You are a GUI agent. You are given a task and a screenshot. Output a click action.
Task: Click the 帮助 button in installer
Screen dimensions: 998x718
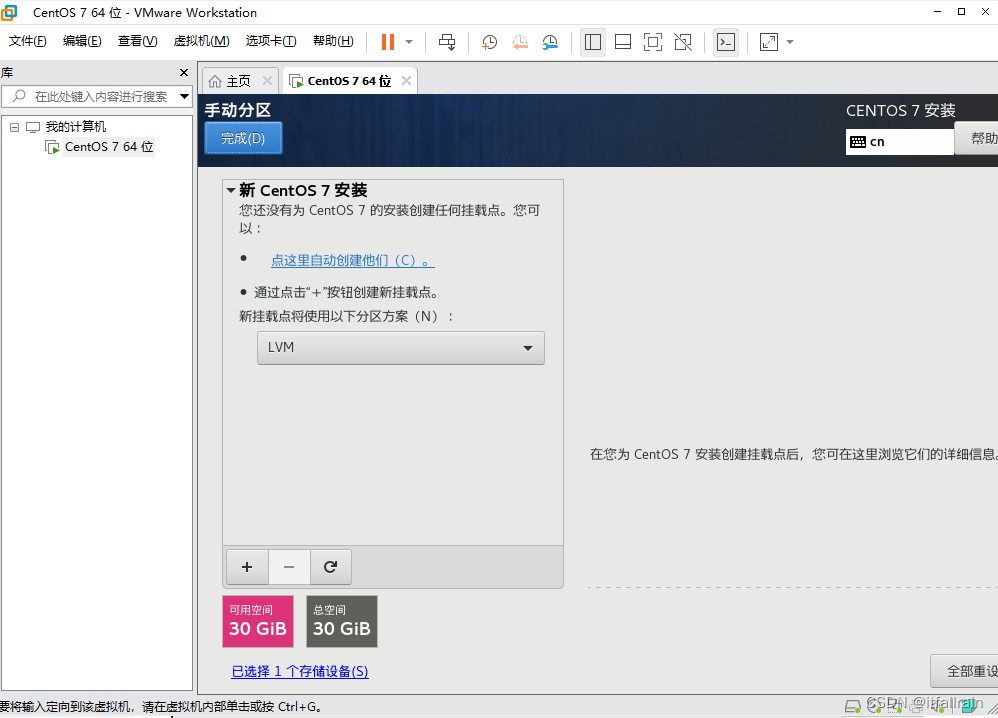(x=978, y=138)
